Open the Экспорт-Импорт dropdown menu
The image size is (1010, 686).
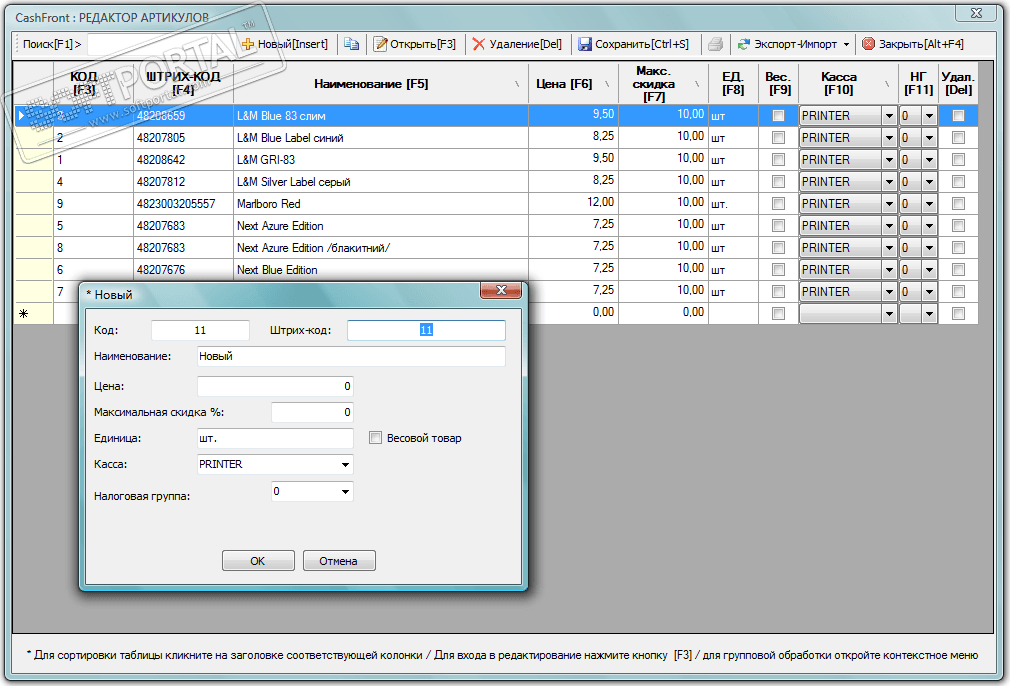(x=794, y=44)
